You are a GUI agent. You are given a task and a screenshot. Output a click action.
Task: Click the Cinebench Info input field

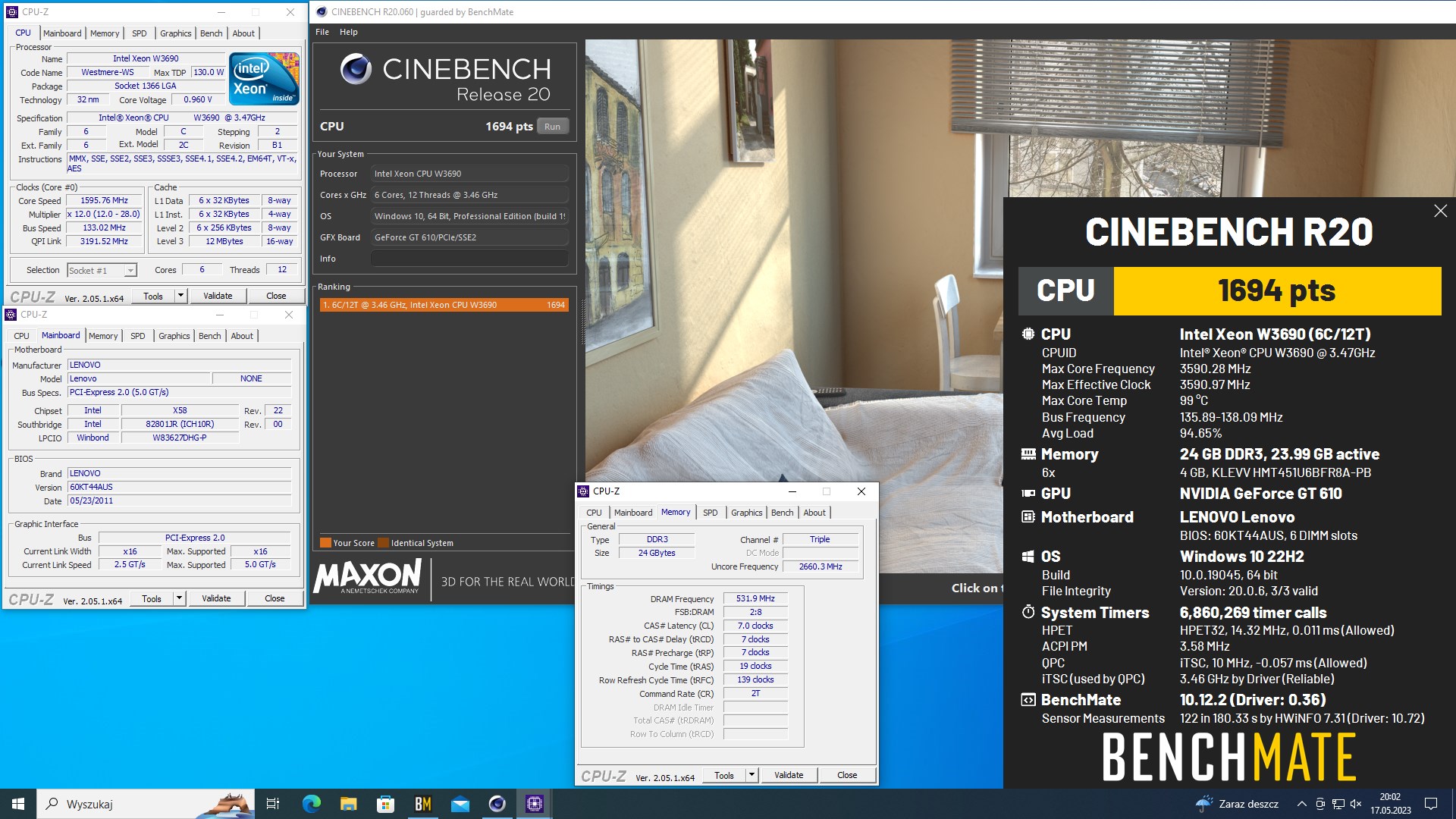tap(469, 259)
